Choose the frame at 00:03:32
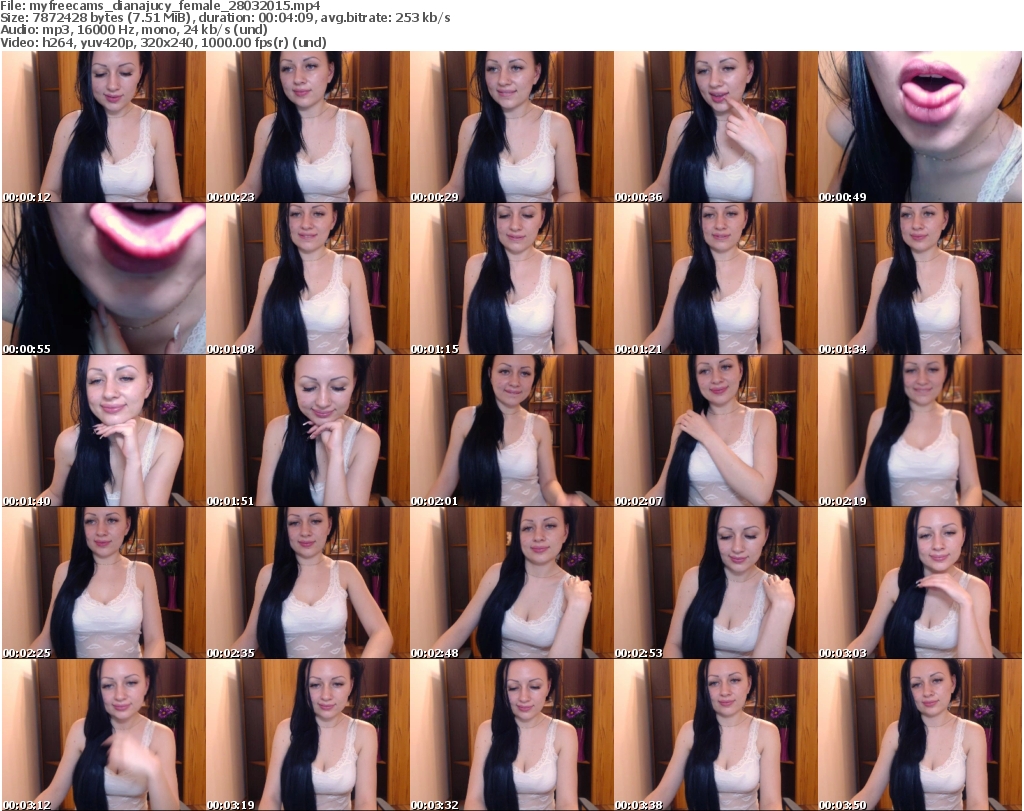This screenshot has width=1024, height=811. (x=511, y=735)
